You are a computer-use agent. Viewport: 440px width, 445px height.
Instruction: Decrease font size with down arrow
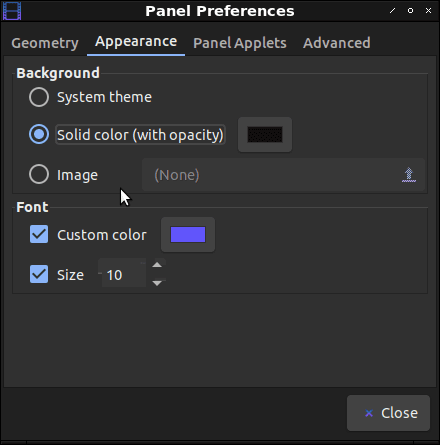click(157, 283)
